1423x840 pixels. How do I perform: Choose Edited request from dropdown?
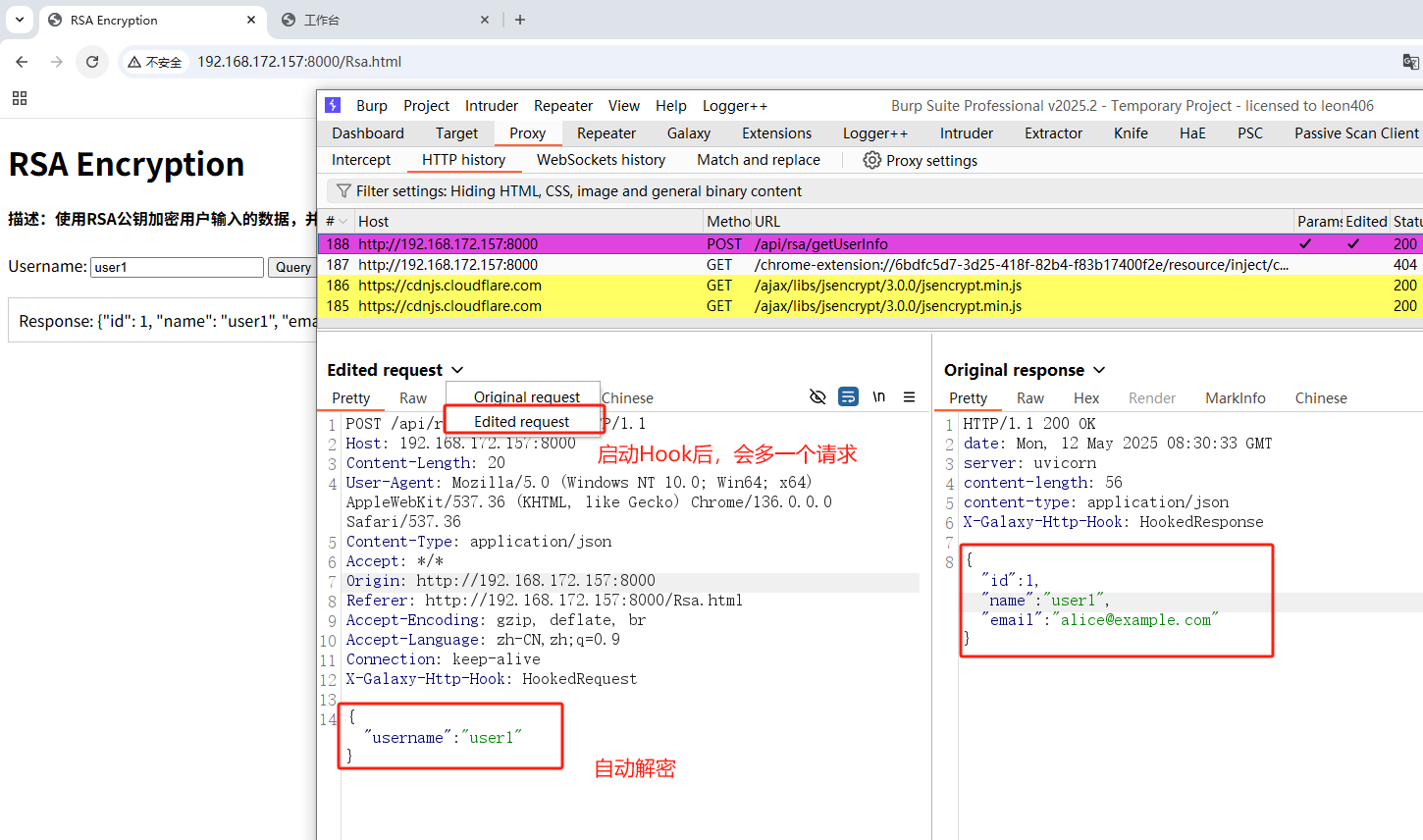click(523, 421)
